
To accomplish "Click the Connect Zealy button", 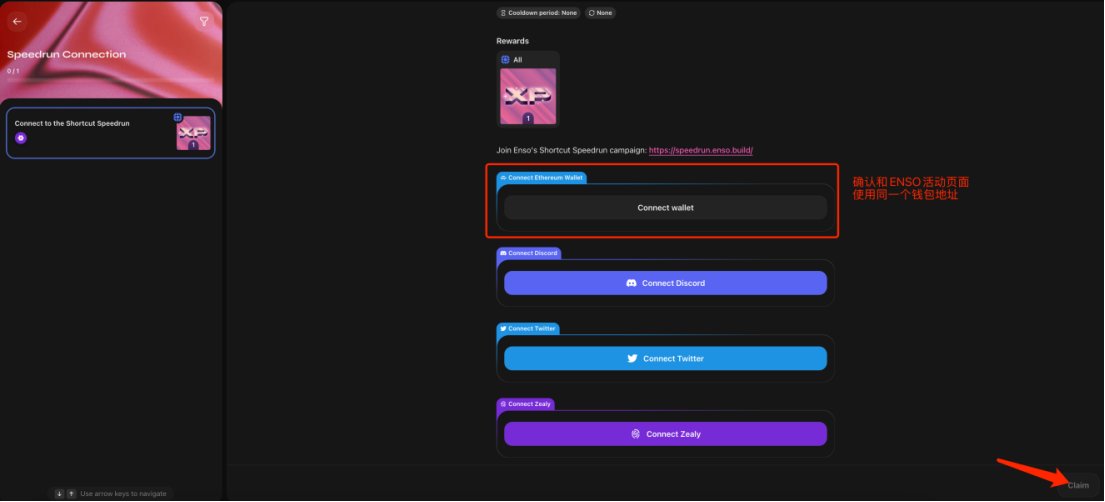I will click(x=665, y=434).
